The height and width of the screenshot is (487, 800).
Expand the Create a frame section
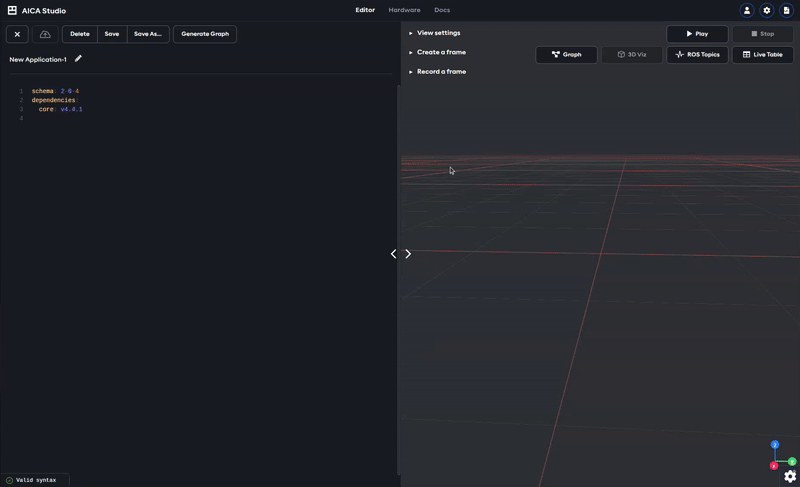tap(437, 53)
